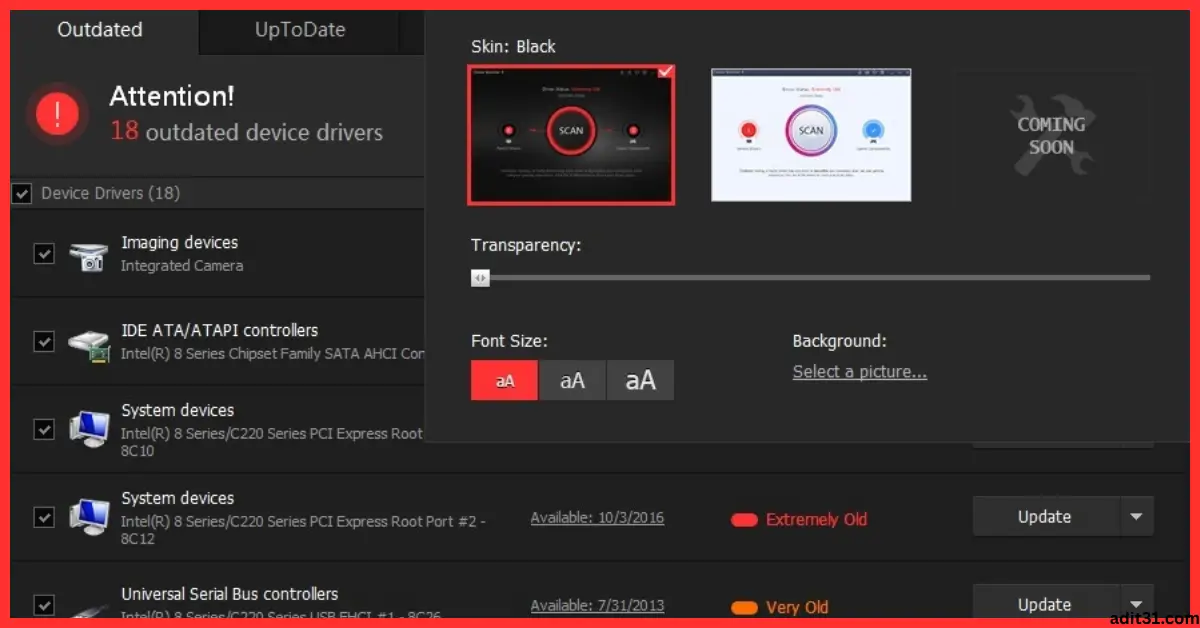Click the Integrated Camera device icon
The image size is (1200, 628).
(x=88, y=256)
